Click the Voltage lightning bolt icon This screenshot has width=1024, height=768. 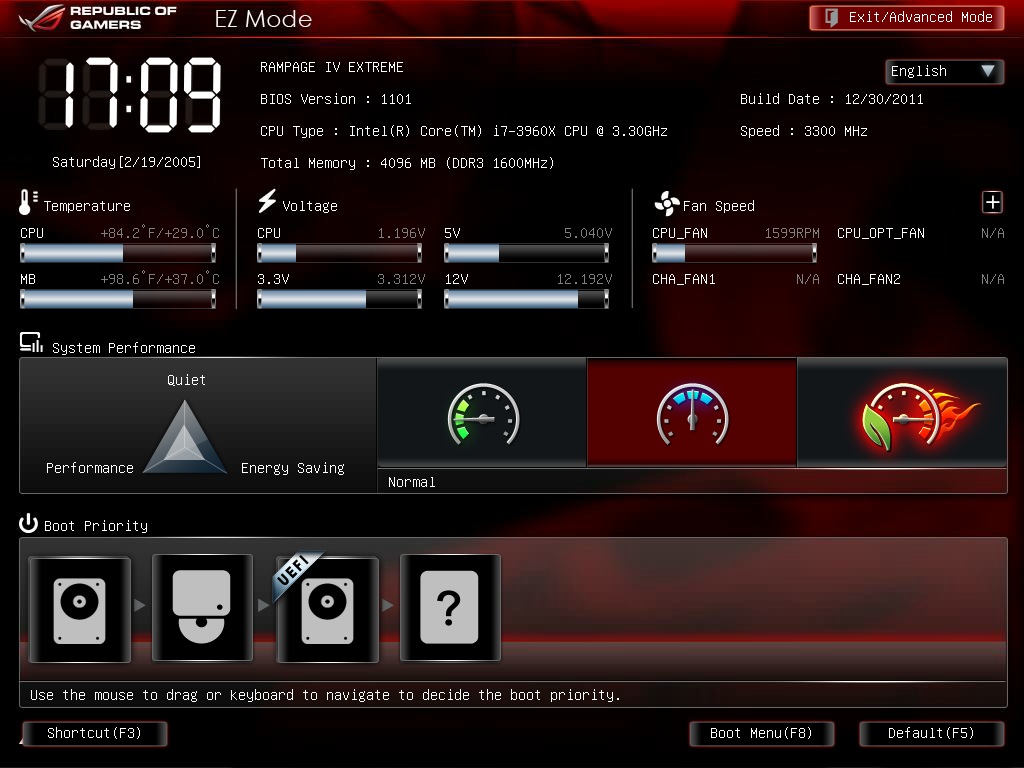pyautogui.click(x=266, y=201)
